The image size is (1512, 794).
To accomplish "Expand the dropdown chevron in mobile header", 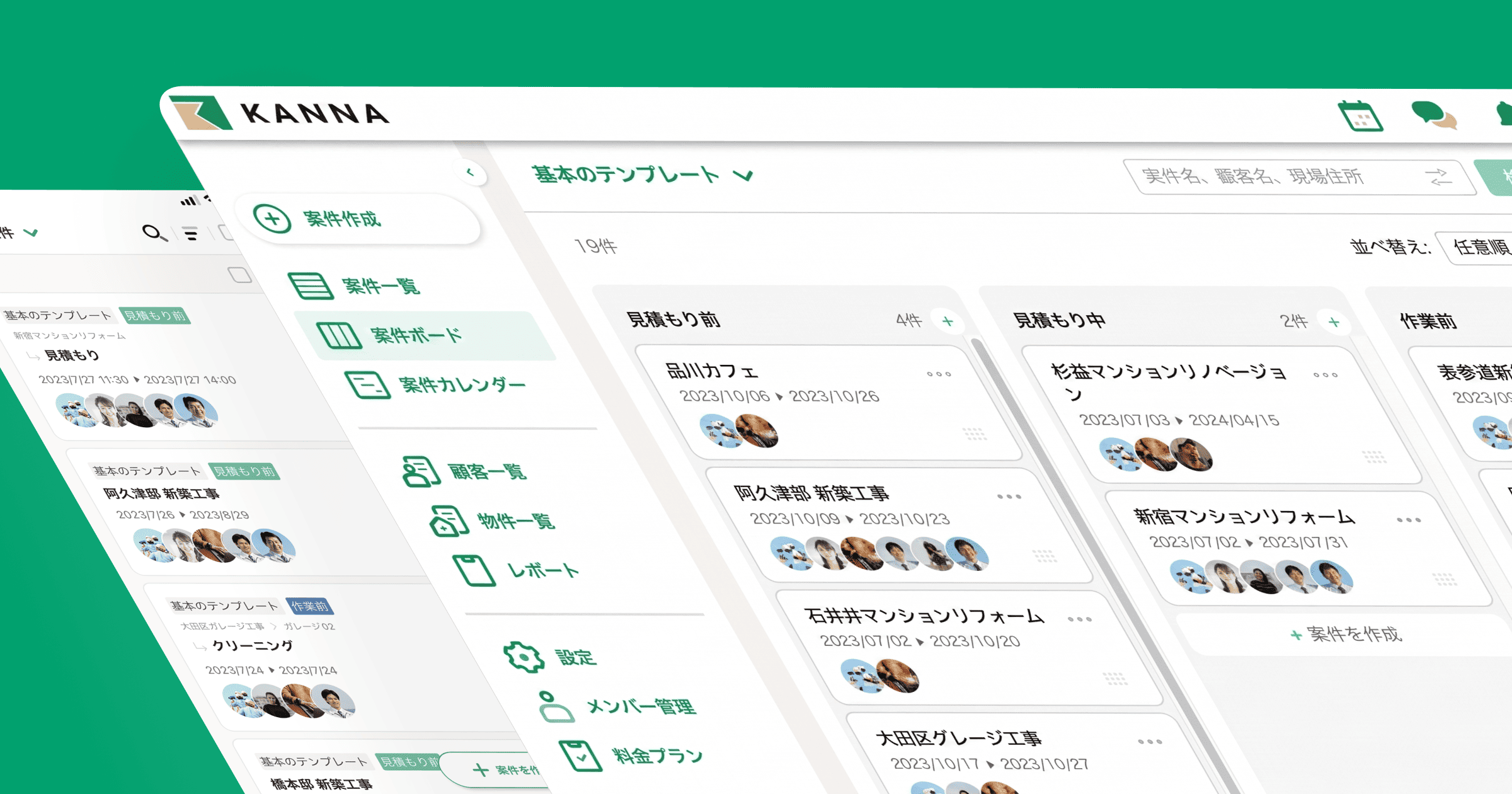I will (30, 233).
